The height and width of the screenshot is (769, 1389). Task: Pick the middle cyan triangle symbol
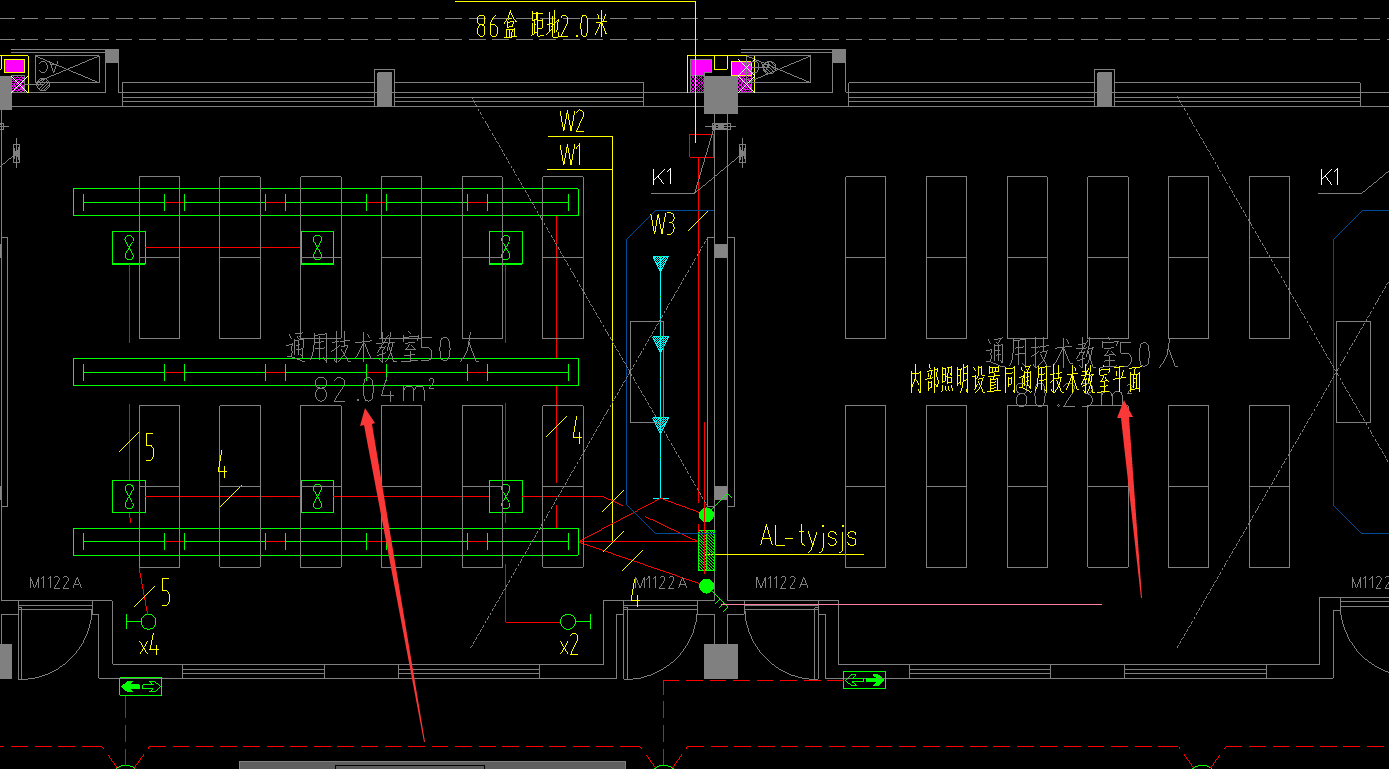click(660, 344)
